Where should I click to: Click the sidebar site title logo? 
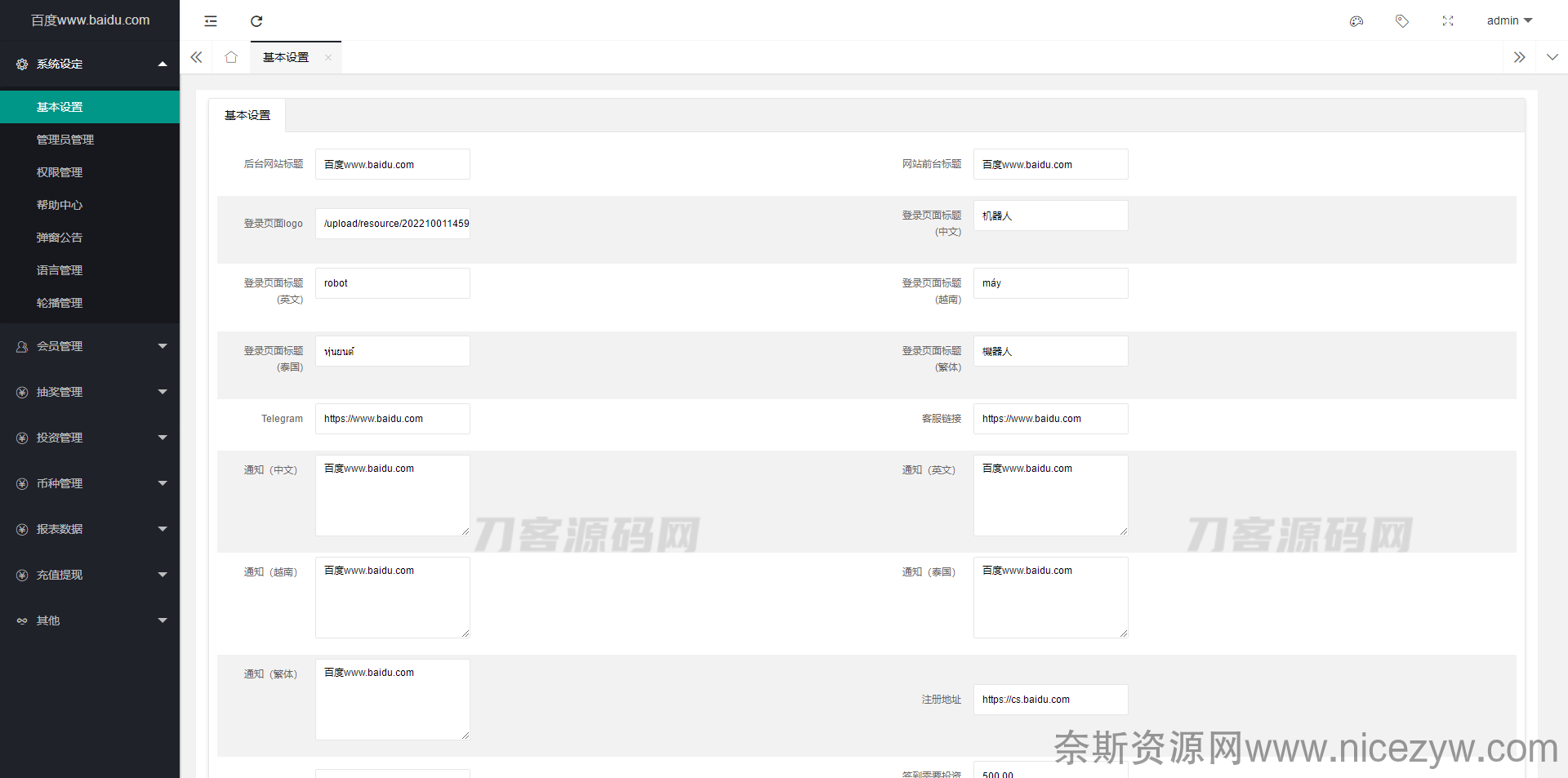point(90,20)
